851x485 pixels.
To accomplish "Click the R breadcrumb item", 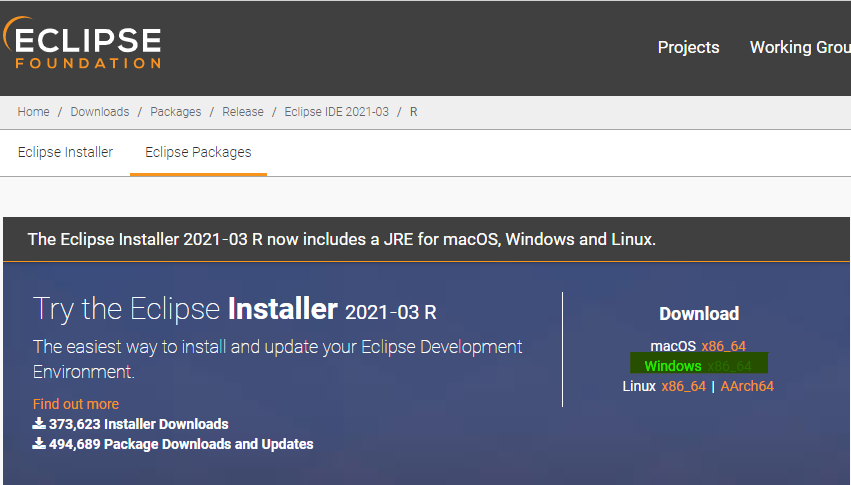I will click(x=414, y=112).
